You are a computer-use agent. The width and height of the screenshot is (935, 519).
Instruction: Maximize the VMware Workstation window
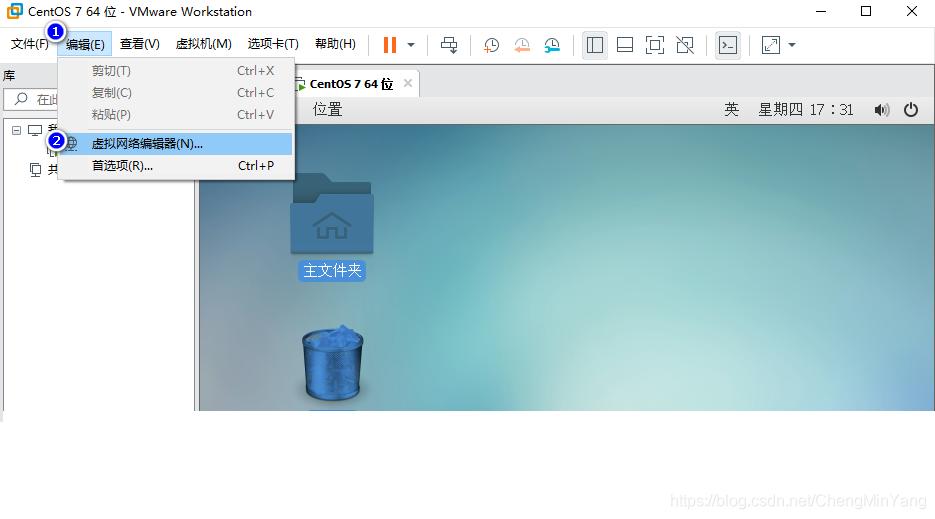point(866,11)
